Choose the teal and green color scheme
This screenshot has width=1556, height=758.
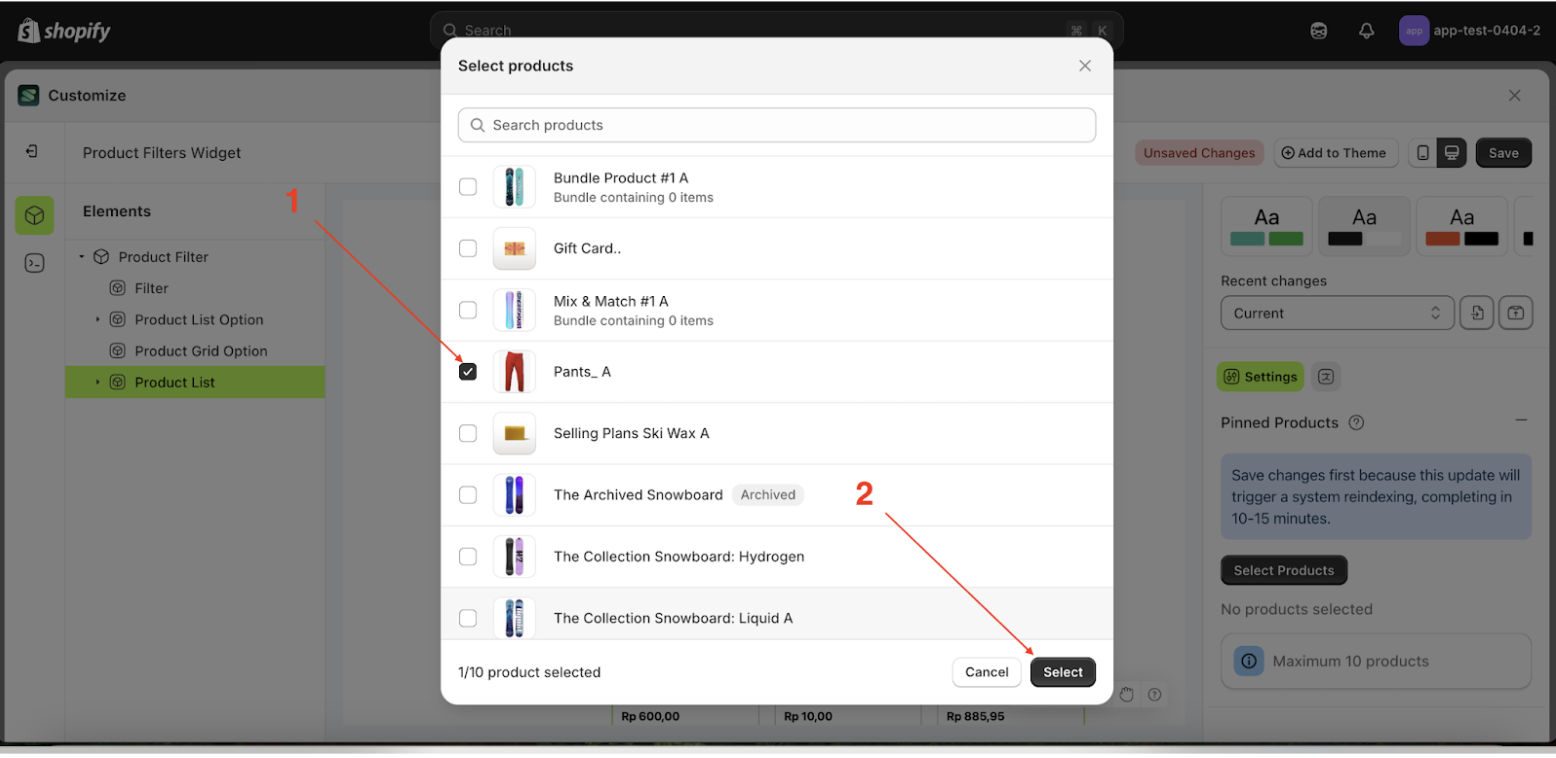click(1267, 227)
